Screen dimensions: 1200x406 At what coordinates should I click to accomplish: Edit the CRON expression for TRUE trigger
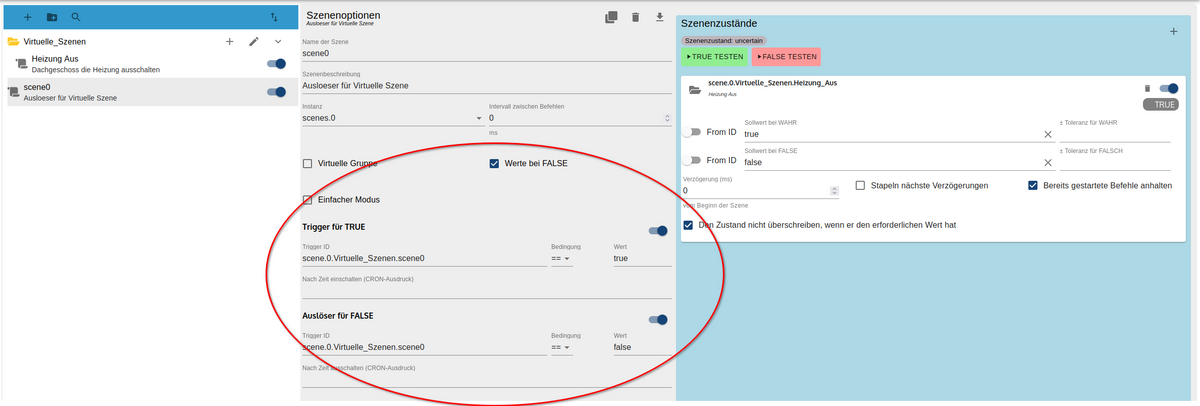tap(486, 291)
